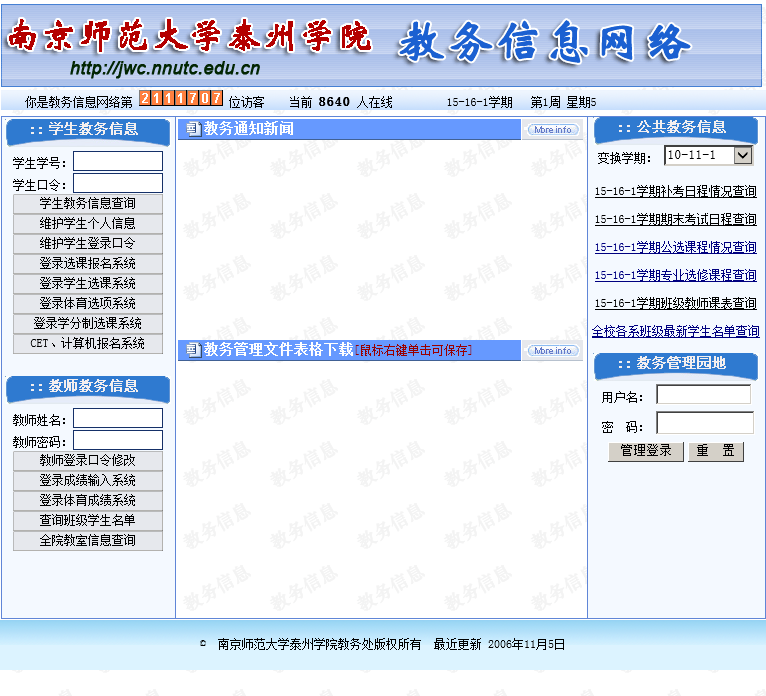Click the 最近更新 2006年11月5日 footer text

coord(499,644)
